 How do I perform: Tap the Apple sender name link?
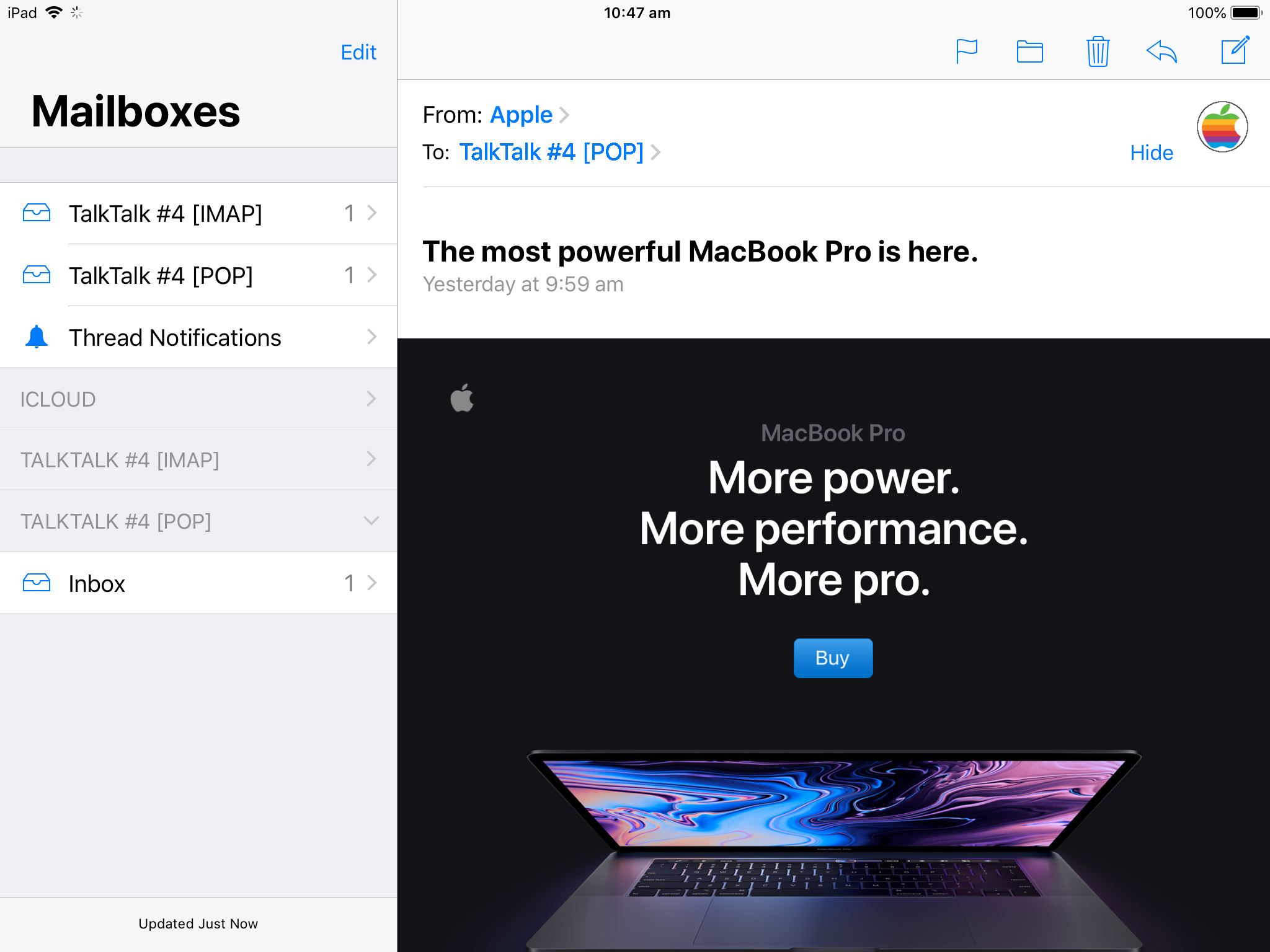pyautogui.click(x=521, y=115)
